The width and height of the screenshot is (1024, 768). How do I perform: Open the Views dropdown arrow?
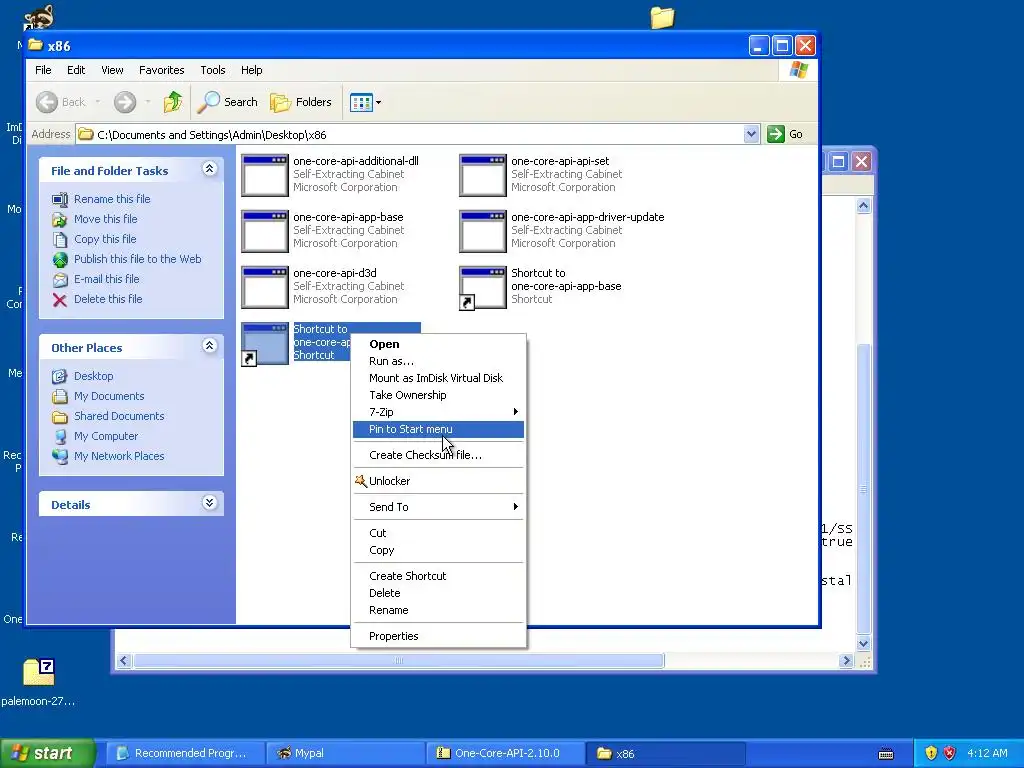pos(378,103)
